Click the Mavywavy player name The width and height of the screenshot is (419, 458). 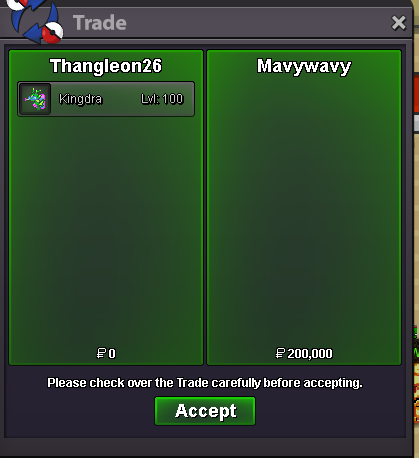[304, 66]
